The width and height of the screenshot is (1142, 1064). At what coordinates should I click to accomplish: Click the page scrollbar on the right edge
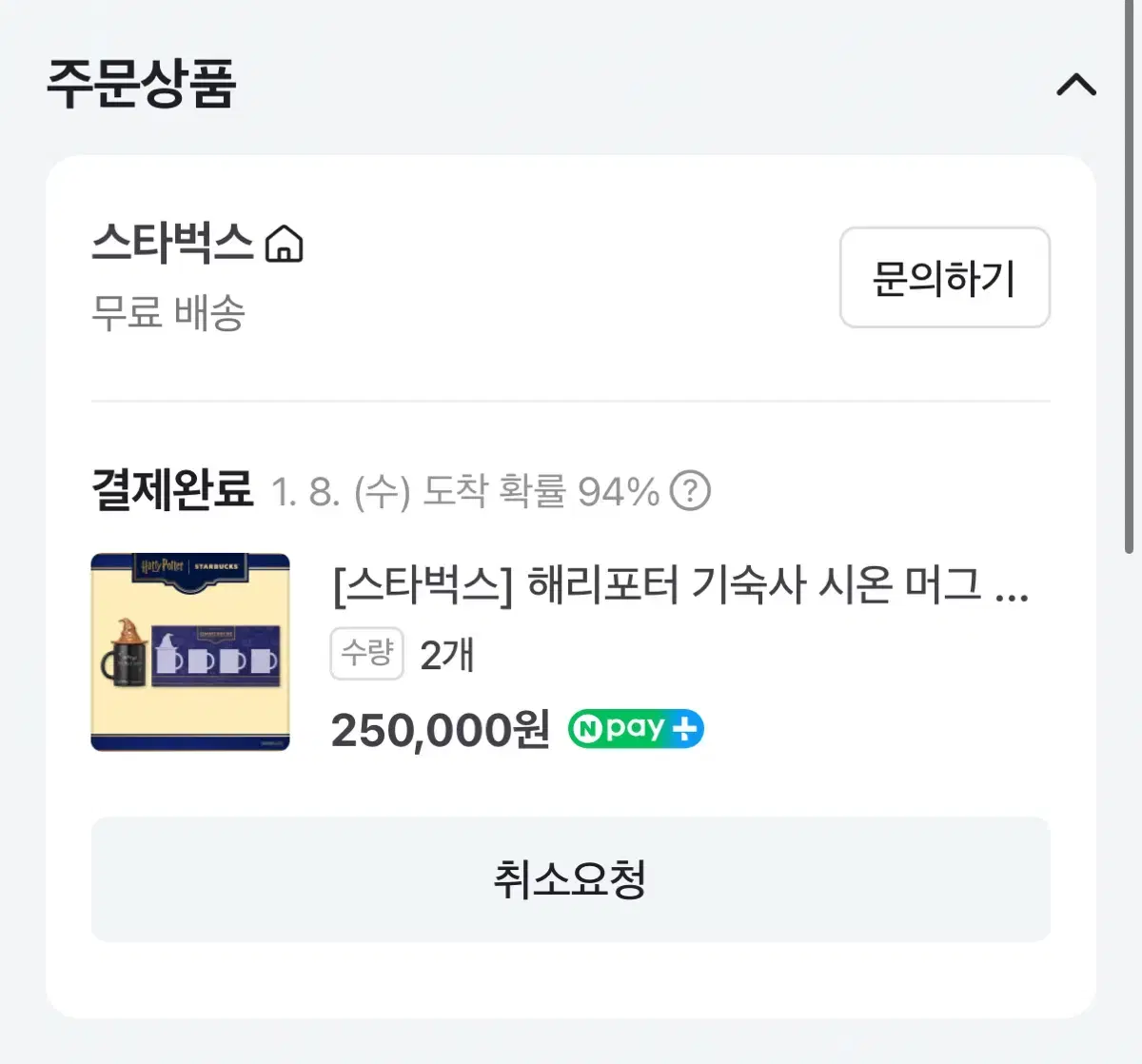pos(1129,276)
